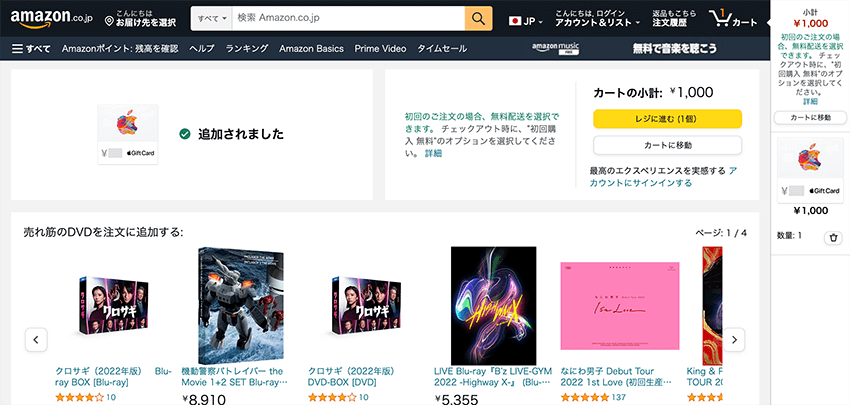Go to next carousel page arrow

pyautogui.click(x=735, y=340)
